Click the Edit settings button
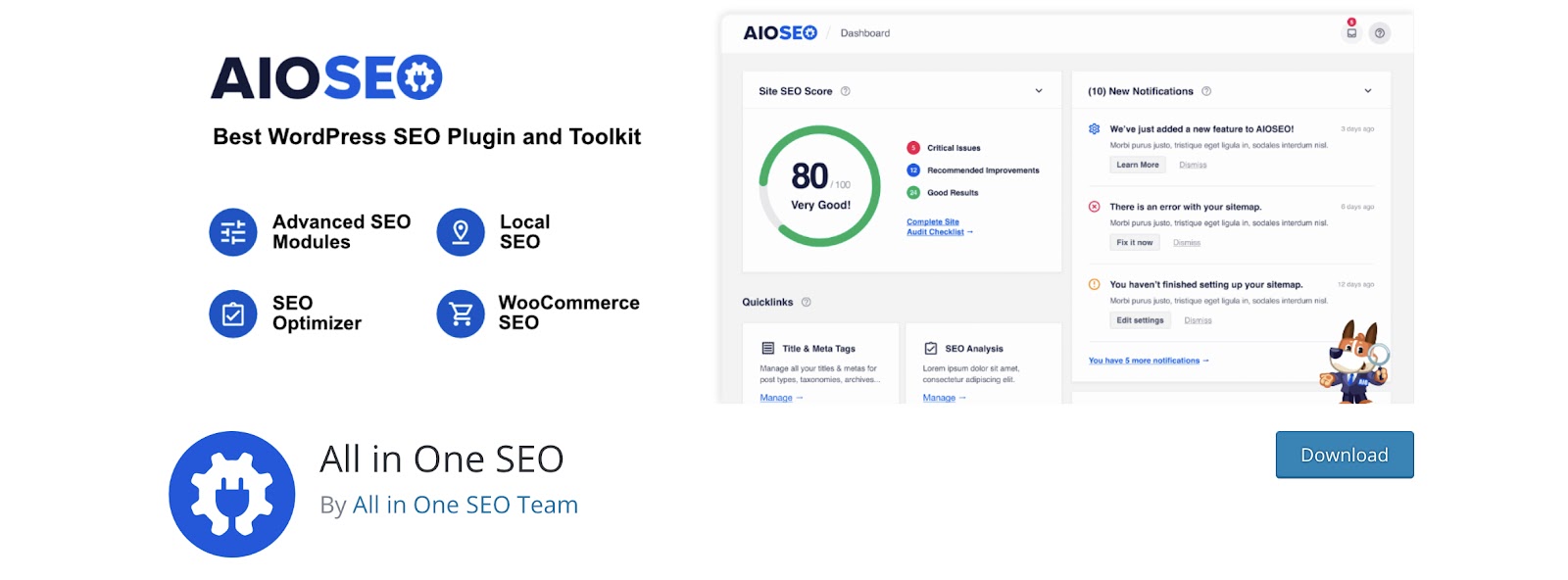Screen dimensions: 1568x580 coord(1140,320)
